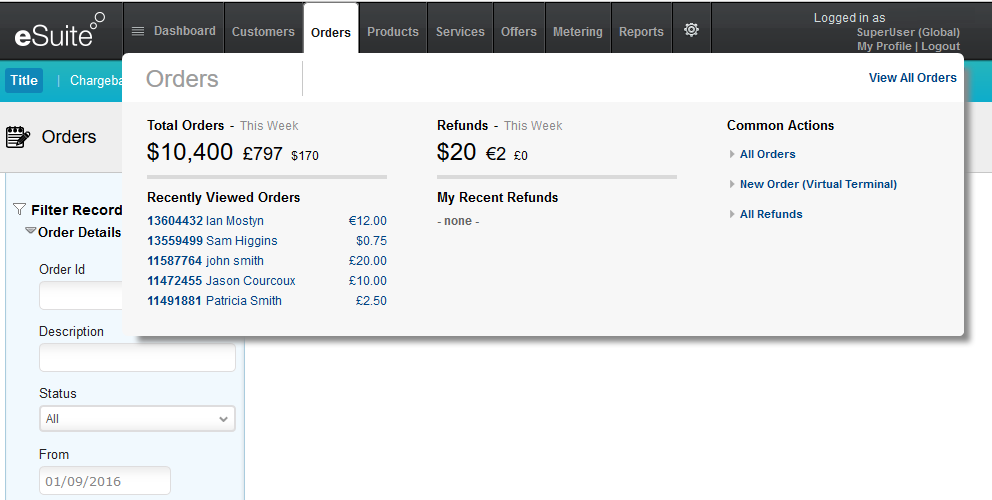The height and width of the screenshot is (500, 992).
Task: Collapse the Order Details section
Action: point(31,232)
